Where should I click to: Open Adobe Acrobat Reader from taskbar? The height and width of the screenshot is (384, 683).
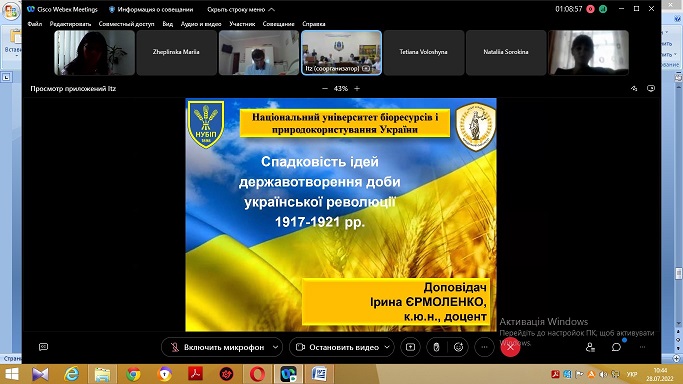[195, 374]
